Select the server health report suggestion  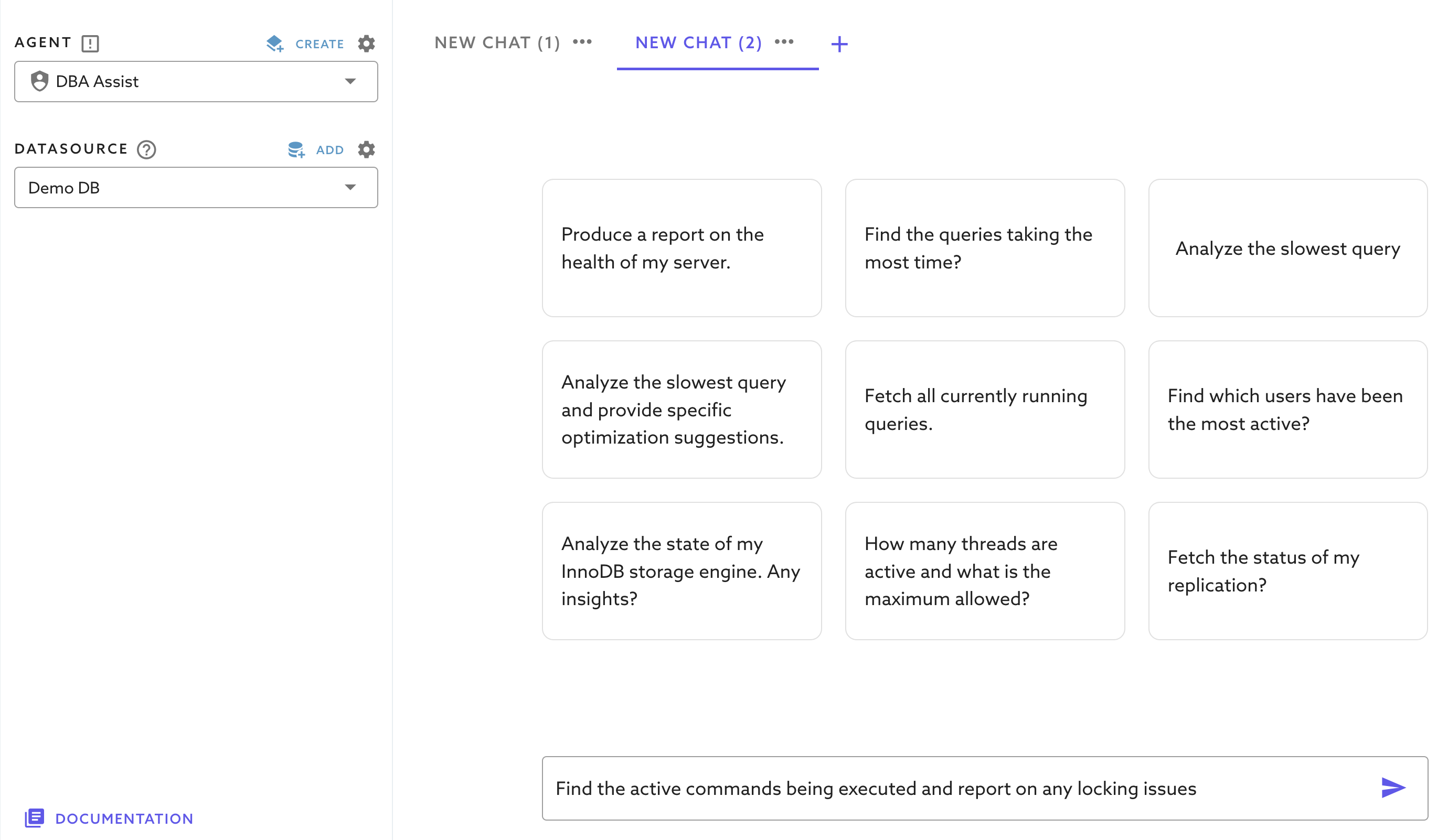(681, 248)
